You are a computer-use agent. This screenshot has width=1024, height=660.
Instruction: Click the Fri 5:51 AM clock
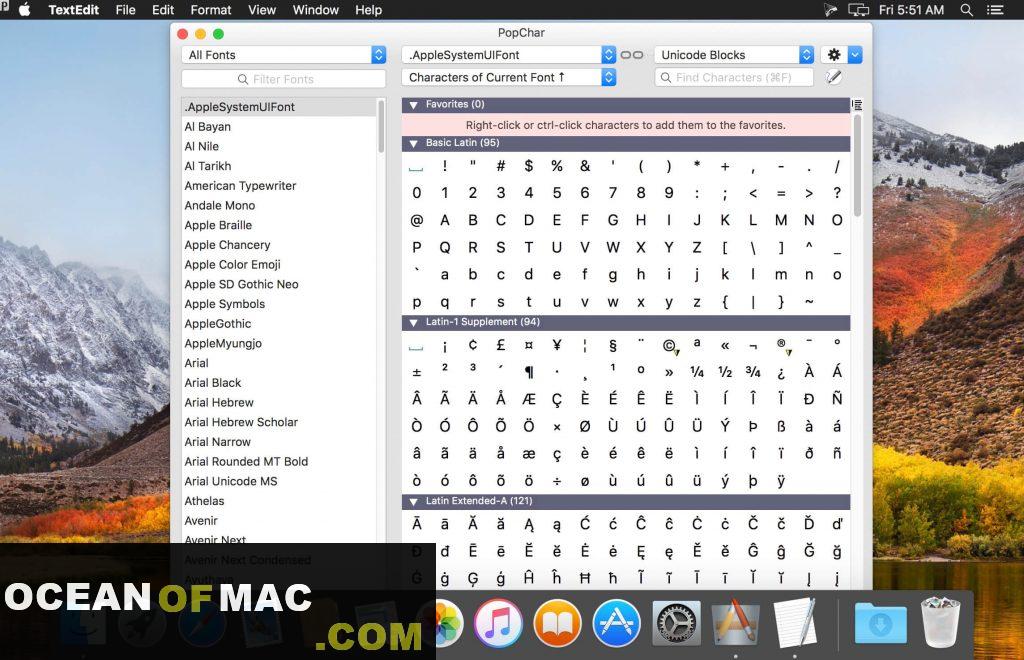click(x=912, y=10)
